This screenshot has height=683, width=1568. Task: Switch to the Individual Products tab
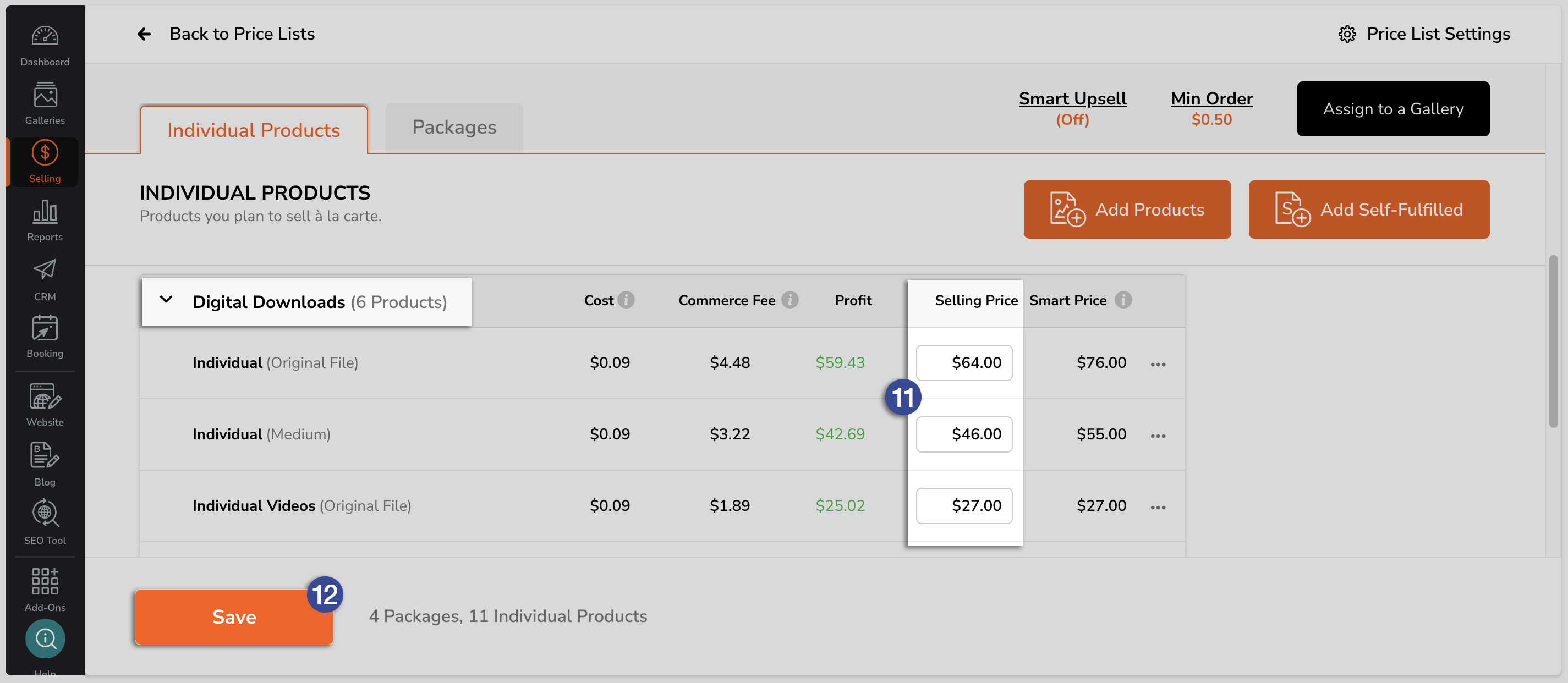[x=253, y=130]
